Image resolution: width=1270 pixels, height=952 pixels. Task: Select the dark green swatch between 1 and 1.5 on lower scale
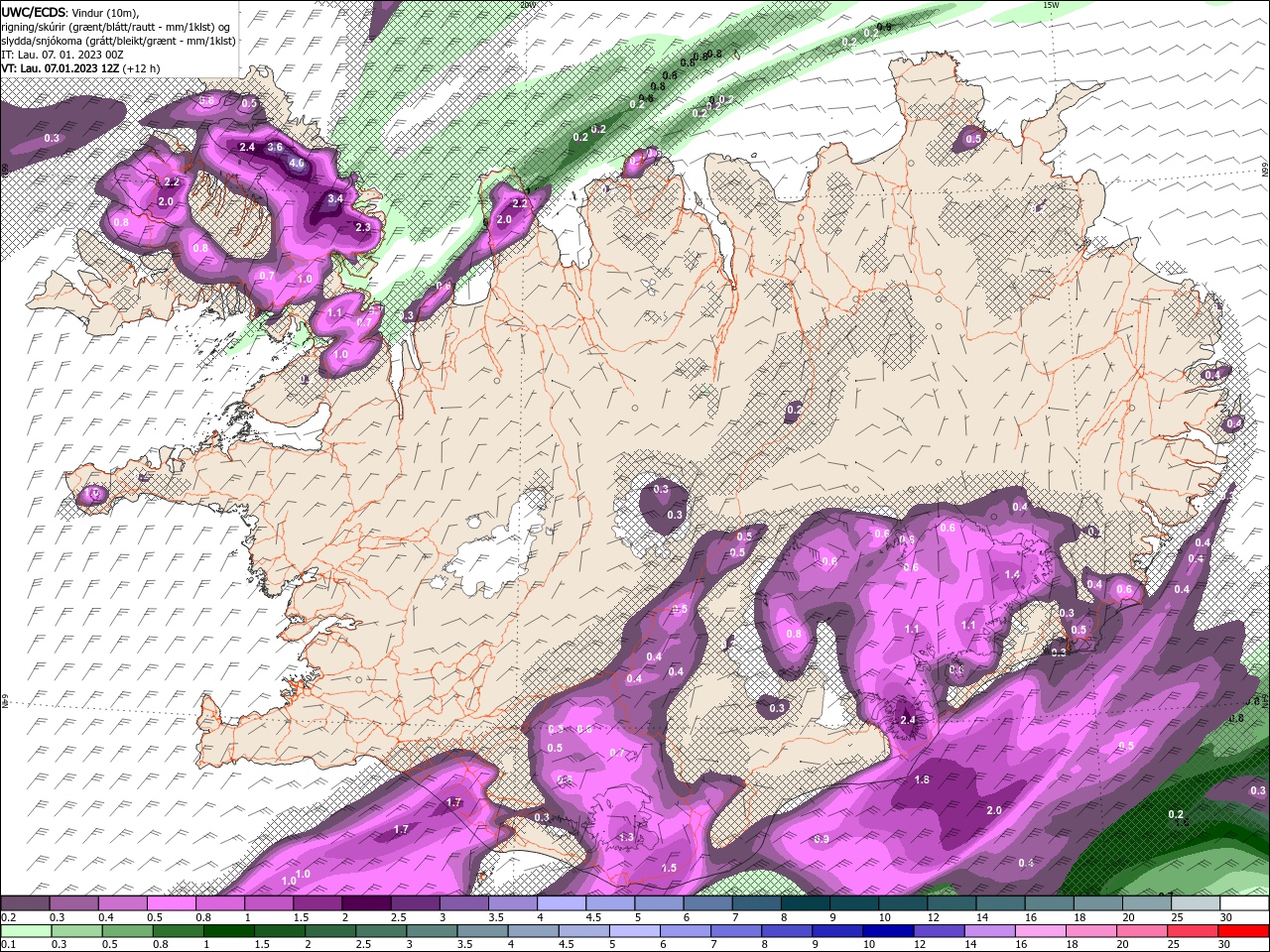(x=228, y=931)
